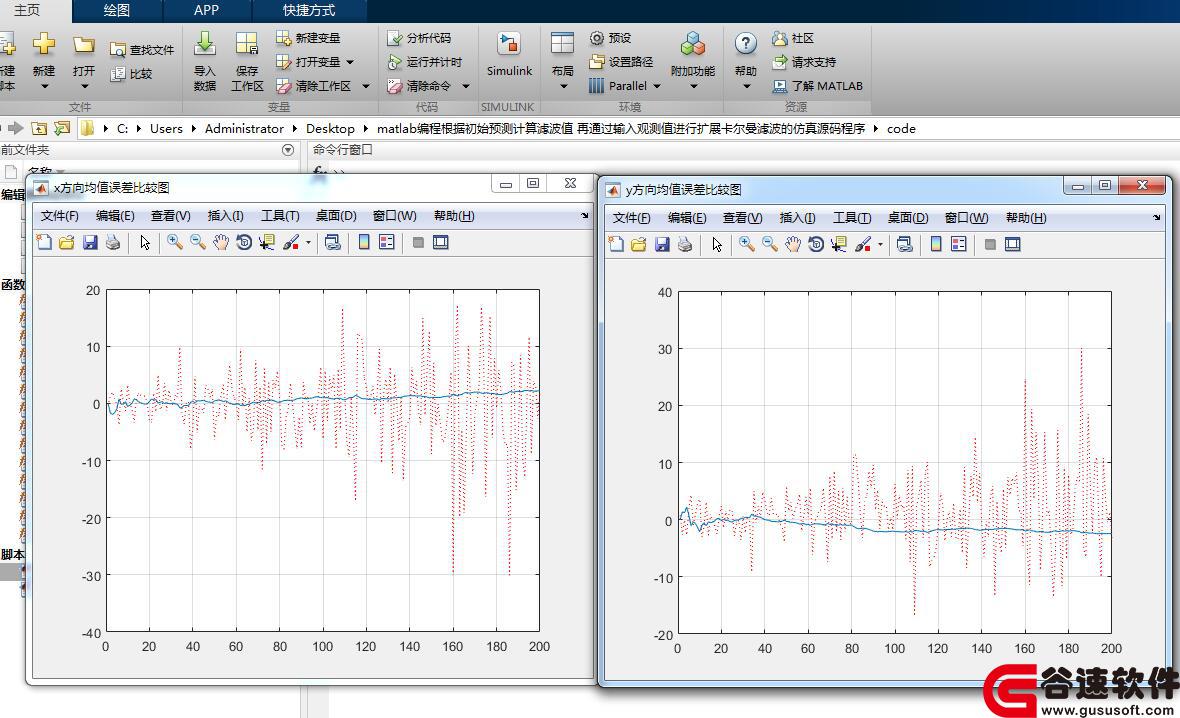Viewport: 1180px width, 718px height.
Task: Switch to APP ribbon tab
Action: [x=206, y=11]
